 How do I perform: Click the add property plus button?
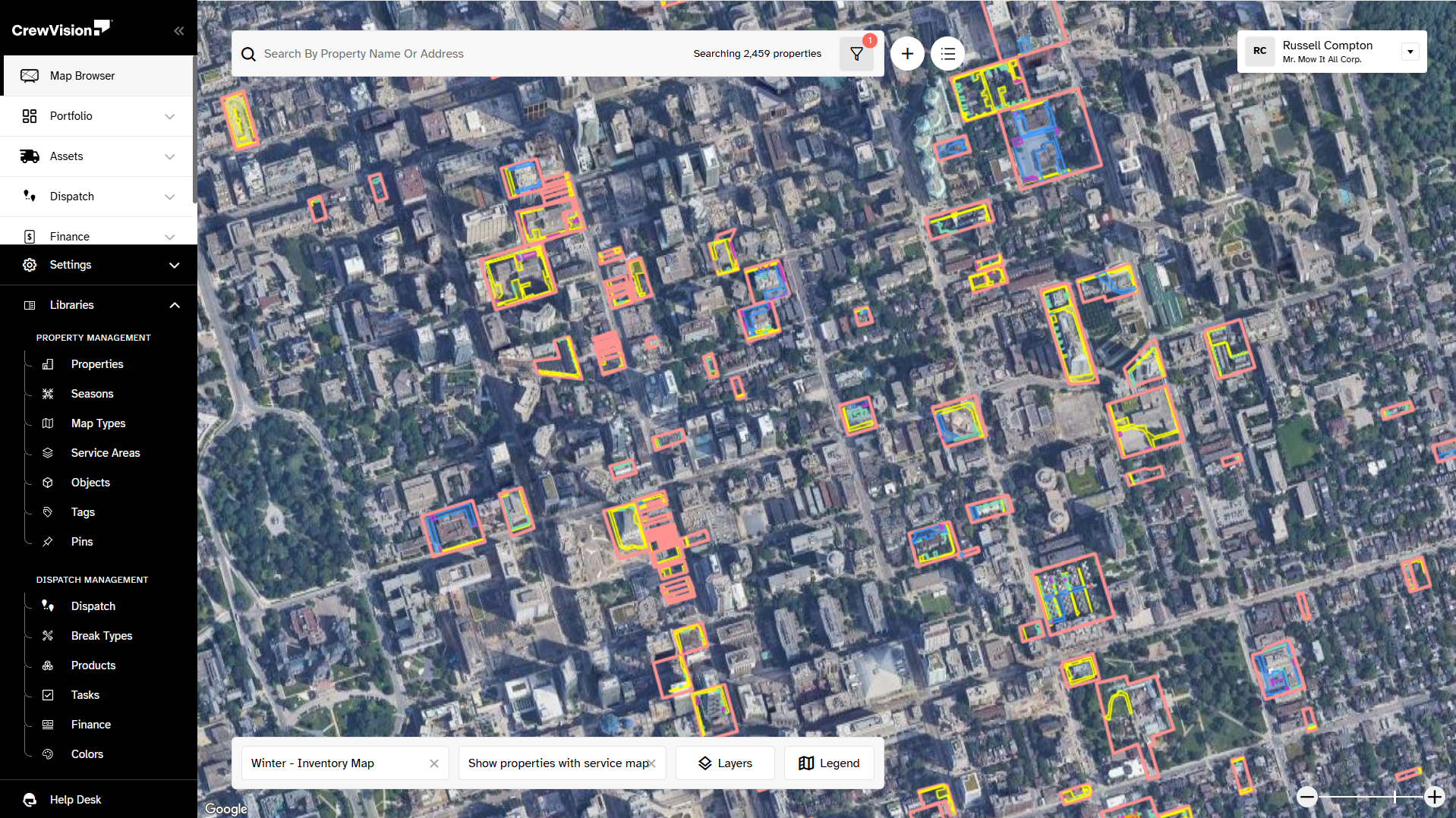907,54
